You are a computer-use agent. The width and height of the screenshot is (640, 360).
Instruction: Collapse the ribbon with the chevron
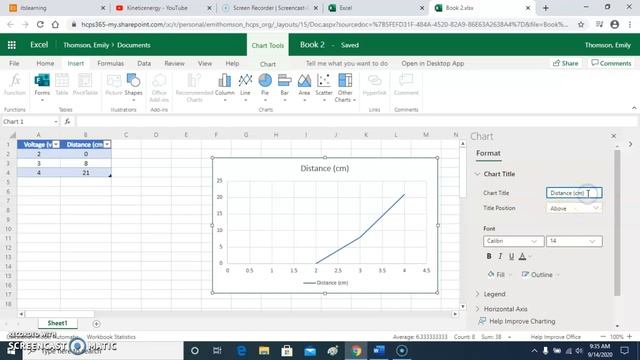point(634,108)
